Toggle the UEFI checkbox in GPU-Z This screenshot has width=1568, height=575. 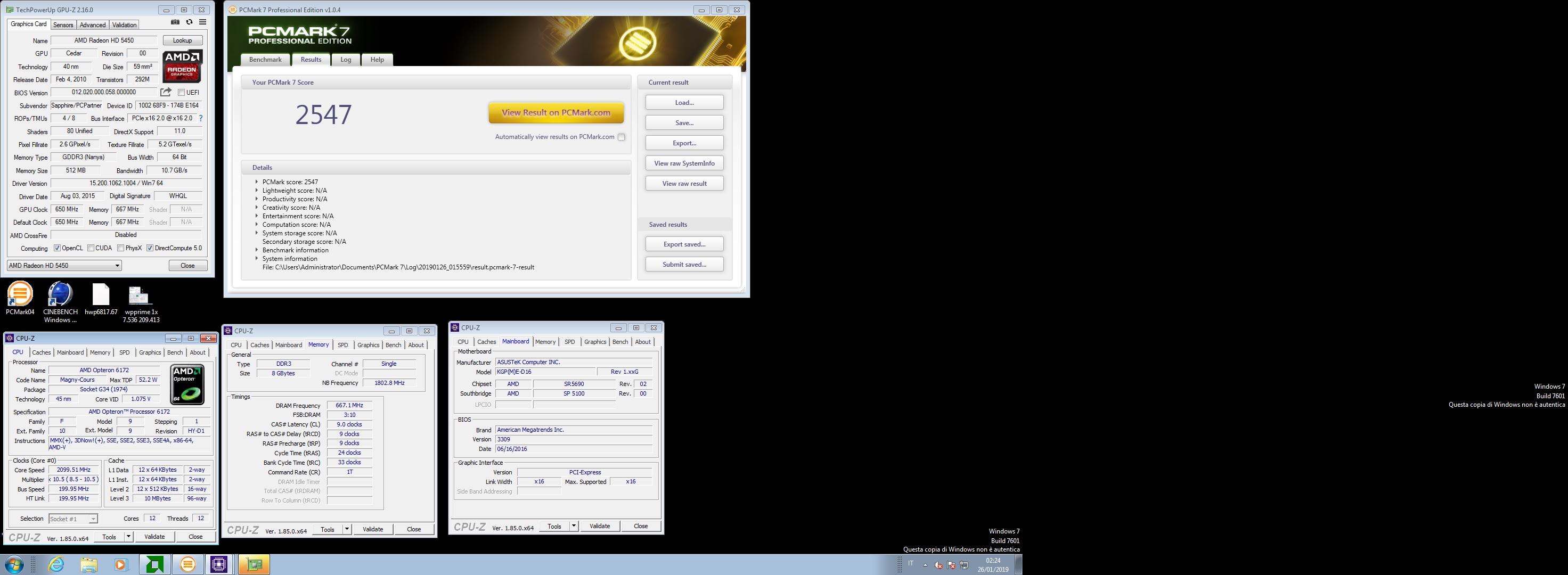pyautogui.click(x=182, y=93)
